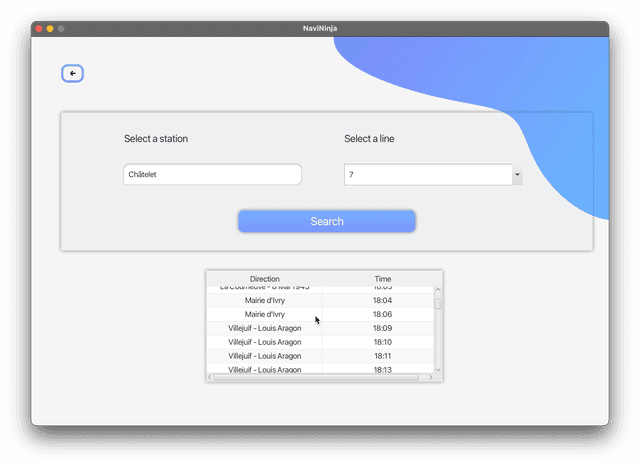Image resolution: width=640 pixels, height=467 pixels.
Task: Click the Search button
Action: tap(327, 221)
